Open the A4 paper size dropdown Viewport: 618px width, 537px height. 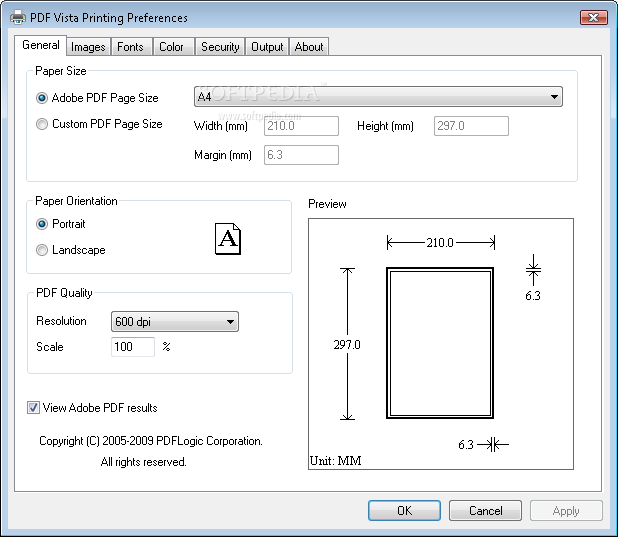378,97
